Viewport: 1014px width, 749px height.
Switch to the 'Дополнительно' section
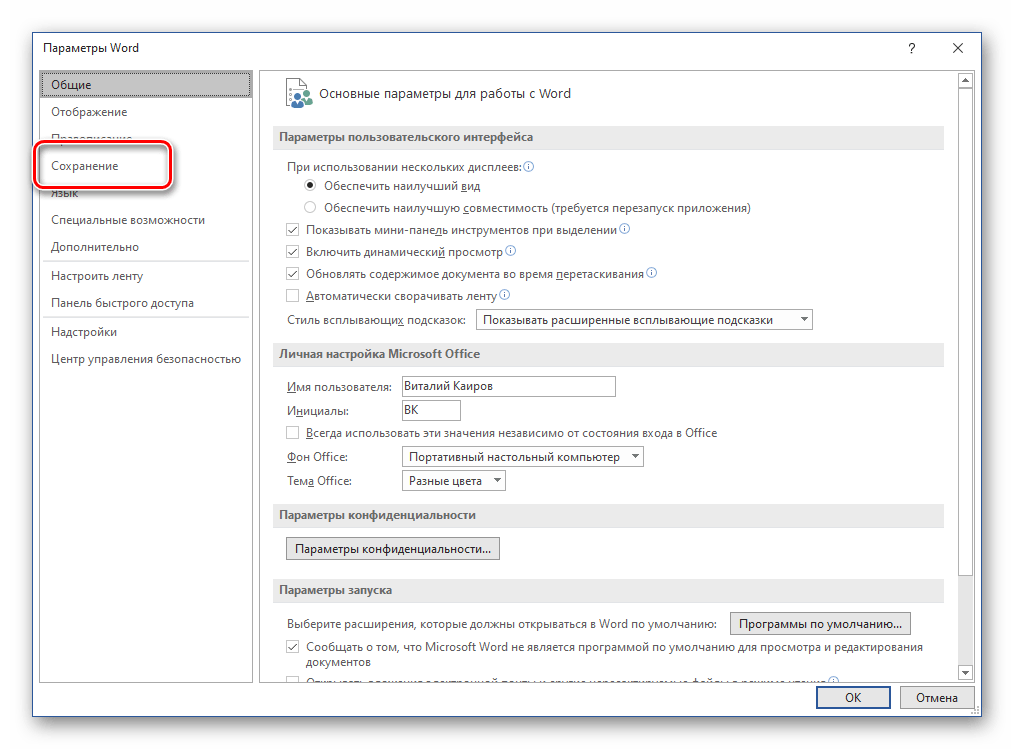click(95, 247)
